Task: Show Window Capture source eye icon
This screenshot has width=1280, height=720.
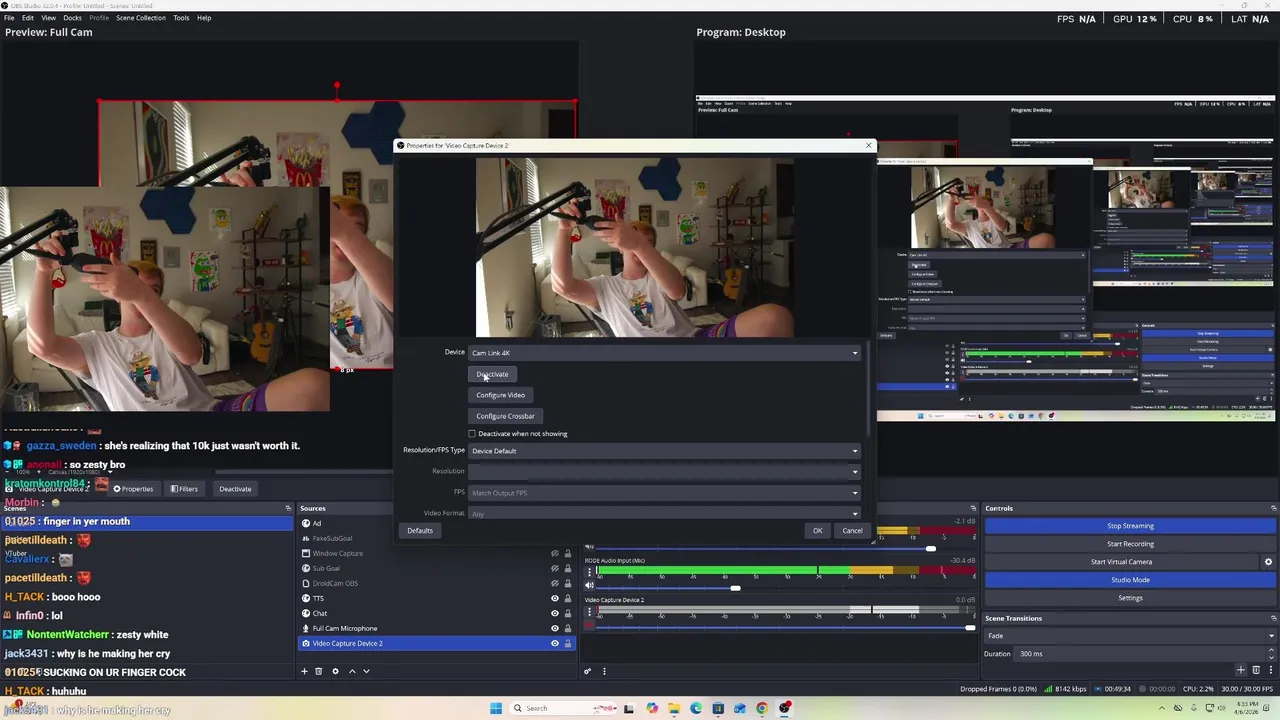Action: [x=555, y=553]
